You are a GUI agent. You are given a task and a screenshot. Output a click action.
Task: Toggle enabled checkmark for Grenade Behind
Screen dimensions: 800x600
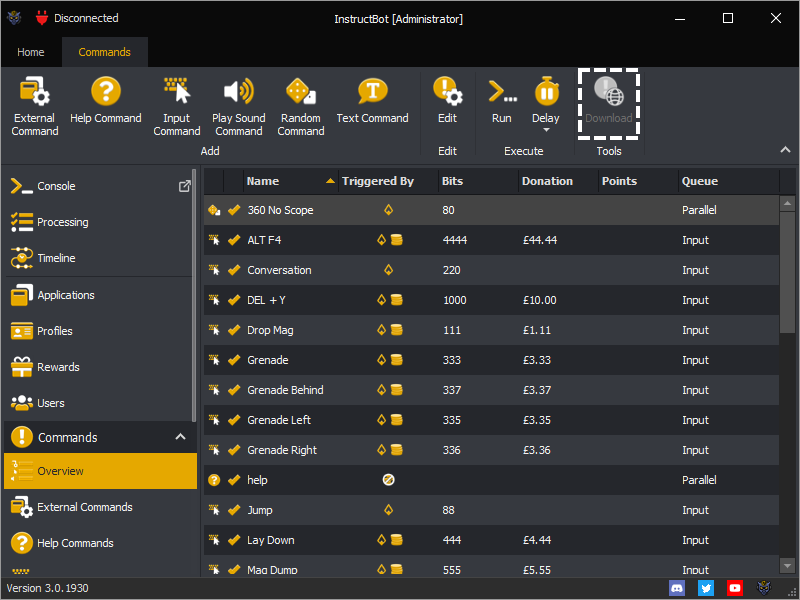pyautogui.click(x=234, y=390)
